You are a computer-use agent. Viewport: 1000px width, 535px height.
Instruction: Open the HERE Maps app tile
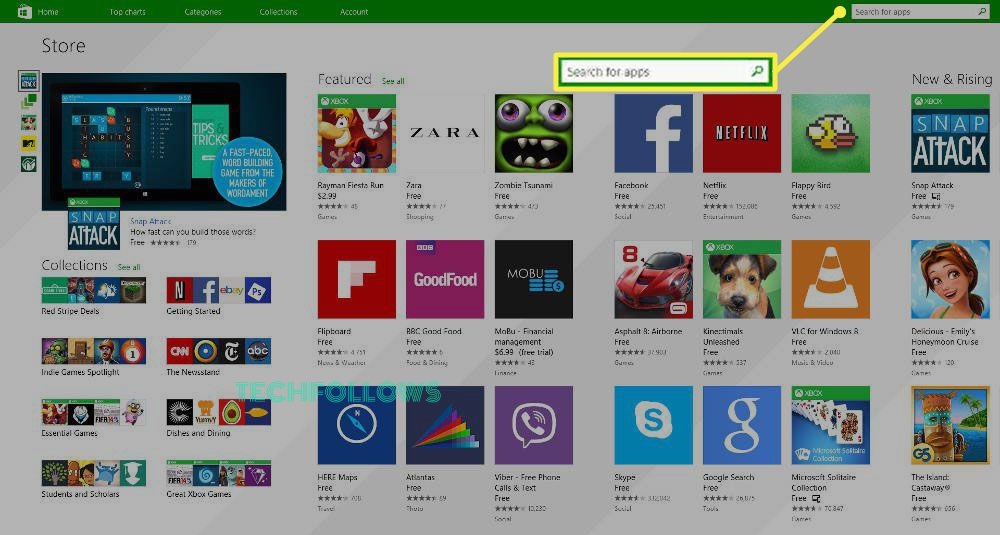[357, 425]
